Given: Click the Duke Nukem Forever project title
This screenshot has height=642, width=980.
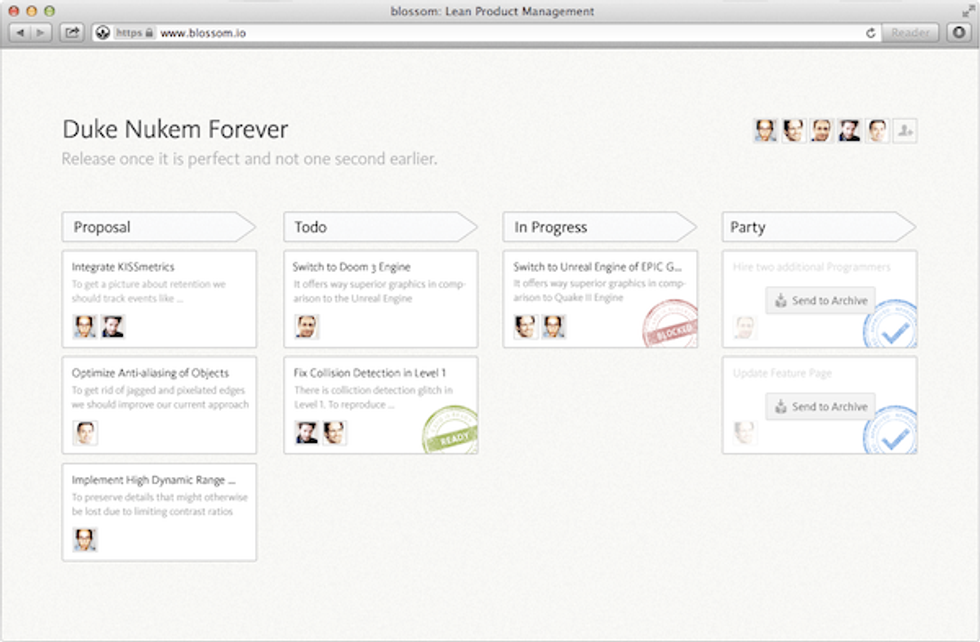Looking at the screenshot, I should [x=175, y=129].
